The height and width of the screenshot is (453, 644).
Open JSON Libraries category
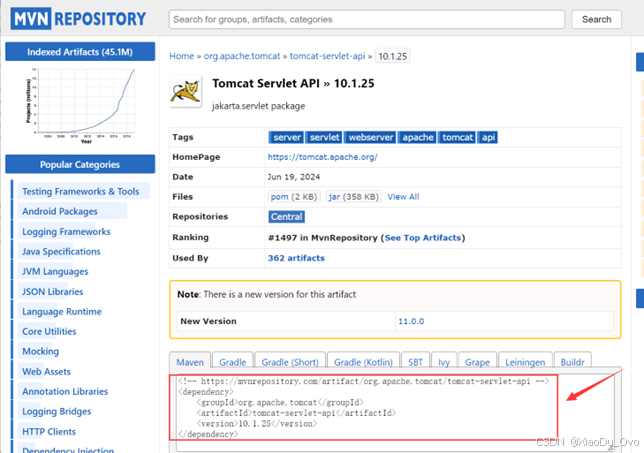click(x=53, y=292)
